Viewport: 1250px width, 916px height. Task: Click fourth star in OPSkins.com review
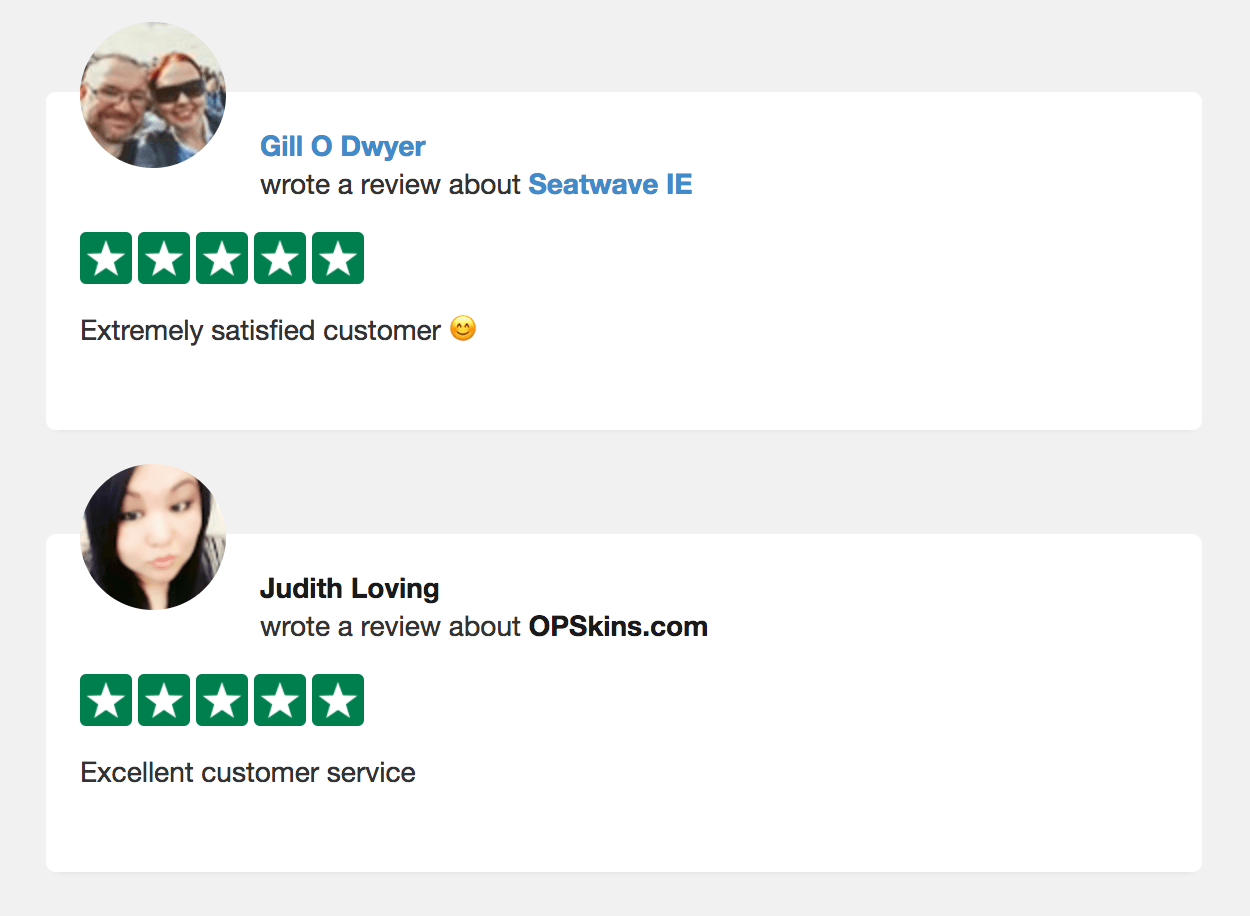coord(280,700)
